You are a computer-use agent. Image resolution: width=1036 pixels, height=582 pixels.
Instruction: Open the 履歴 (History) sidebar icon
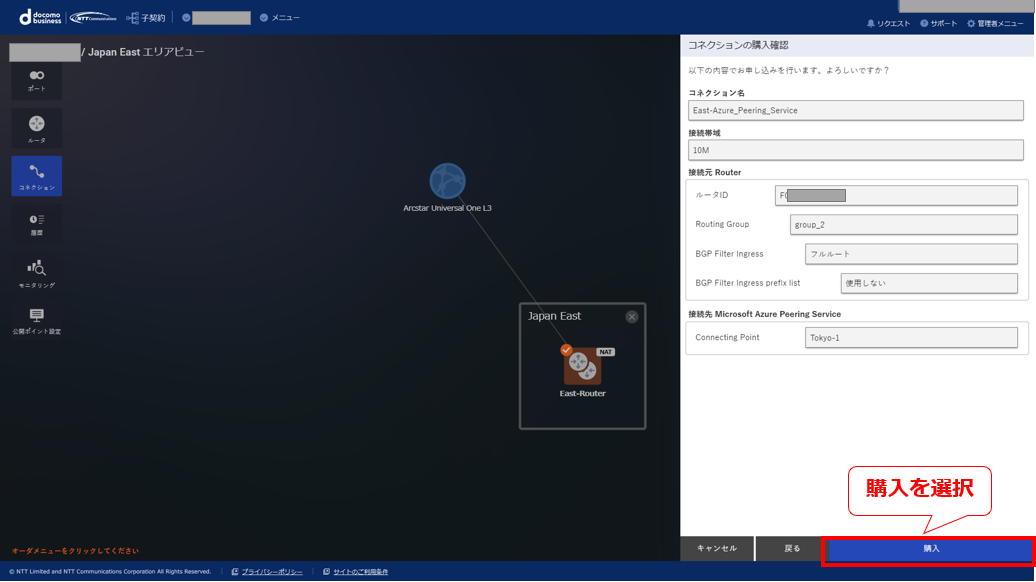(36, 224)
